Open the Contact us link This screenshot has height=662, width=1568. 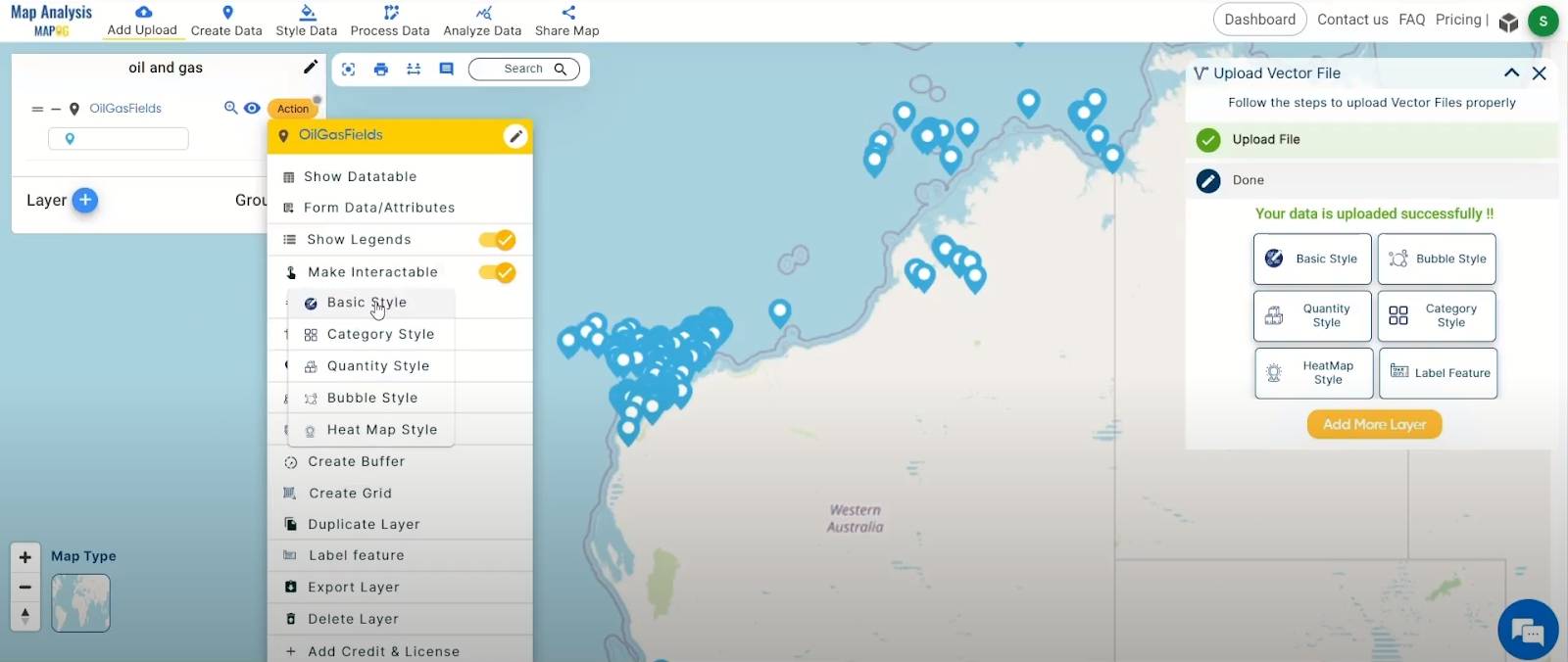(x=1352, y=20)
